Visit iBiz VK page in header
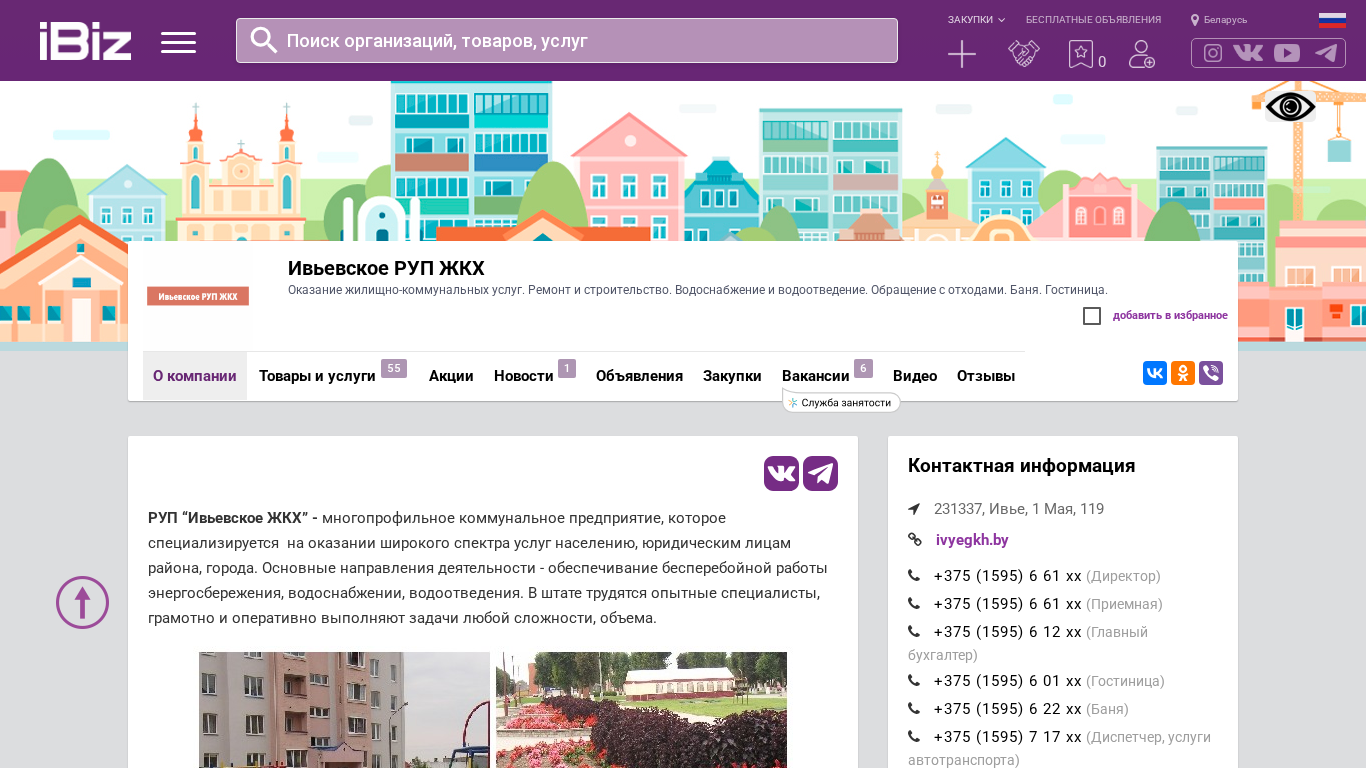Viewport: 1366px width, 768px height. [1248, 53]
